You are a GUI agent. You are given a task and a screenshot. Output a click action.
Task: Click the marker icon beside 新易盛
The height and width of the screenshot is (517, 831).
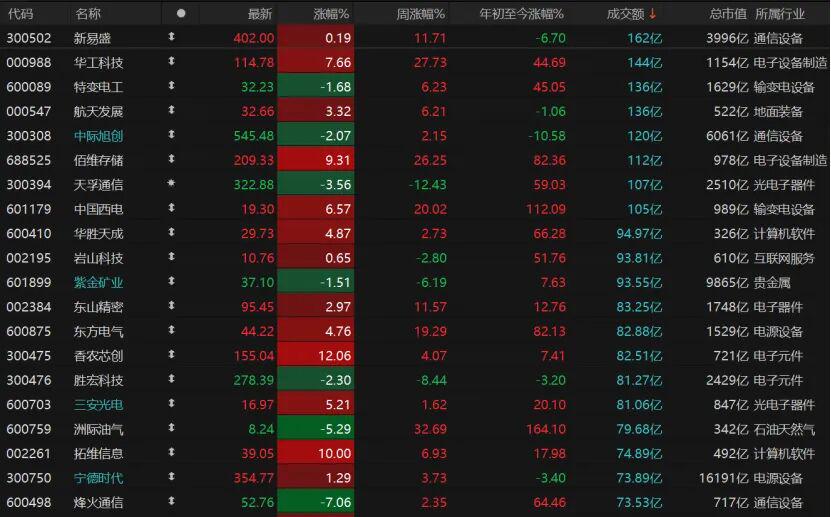tap(171, 38)
